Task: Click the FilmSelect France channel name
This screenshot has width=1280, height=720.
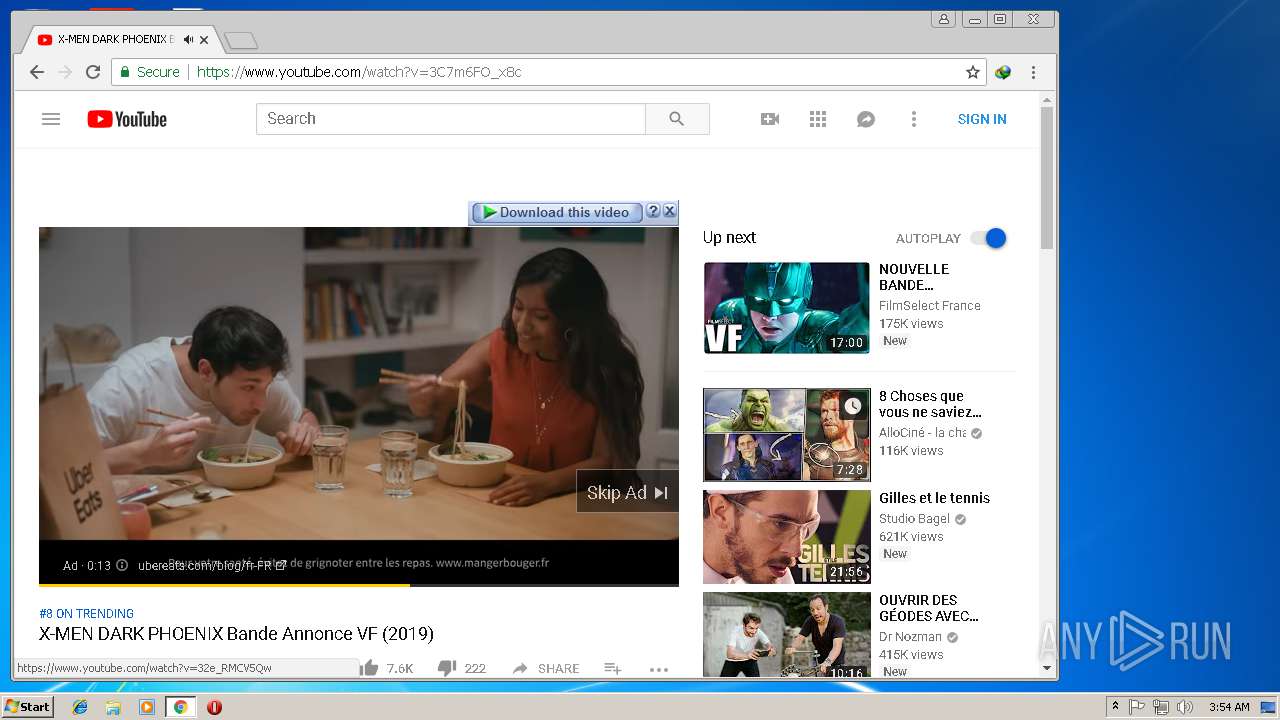Action: 929,306
